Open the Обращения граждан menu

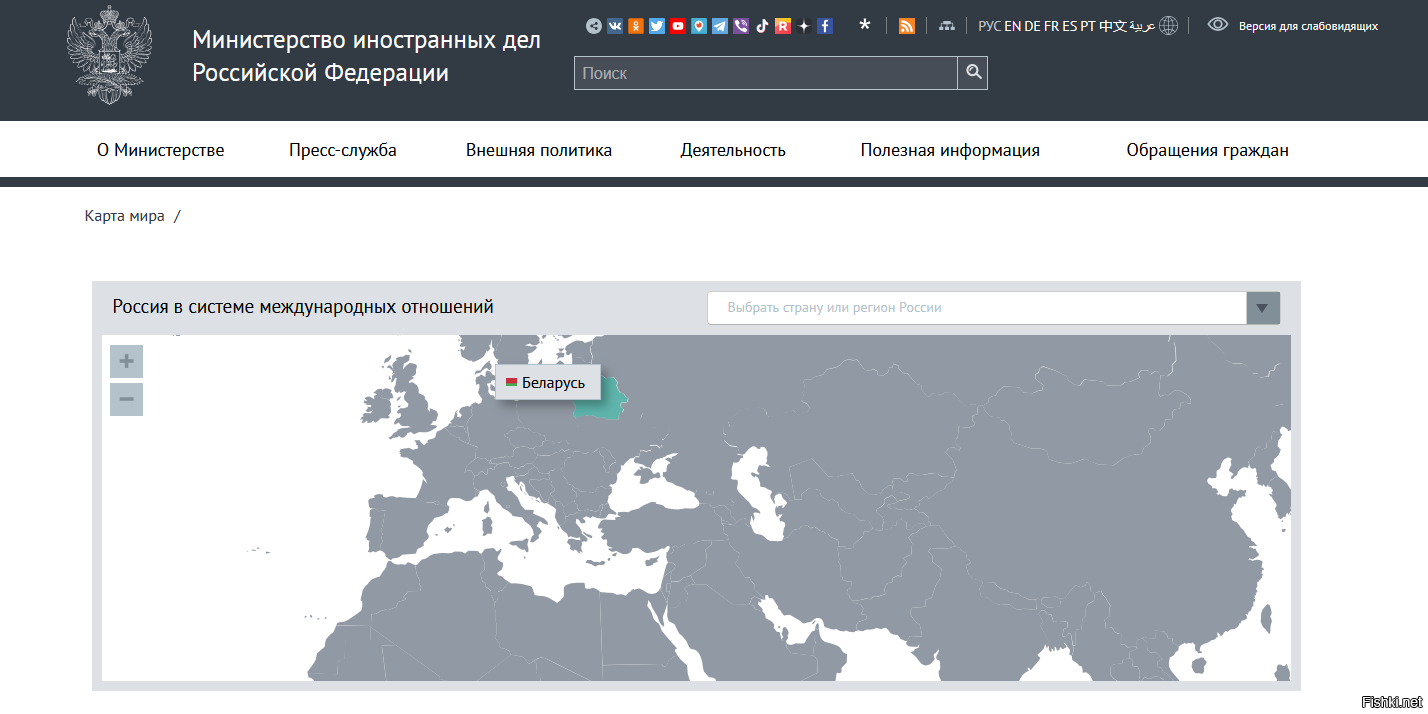1207,150
